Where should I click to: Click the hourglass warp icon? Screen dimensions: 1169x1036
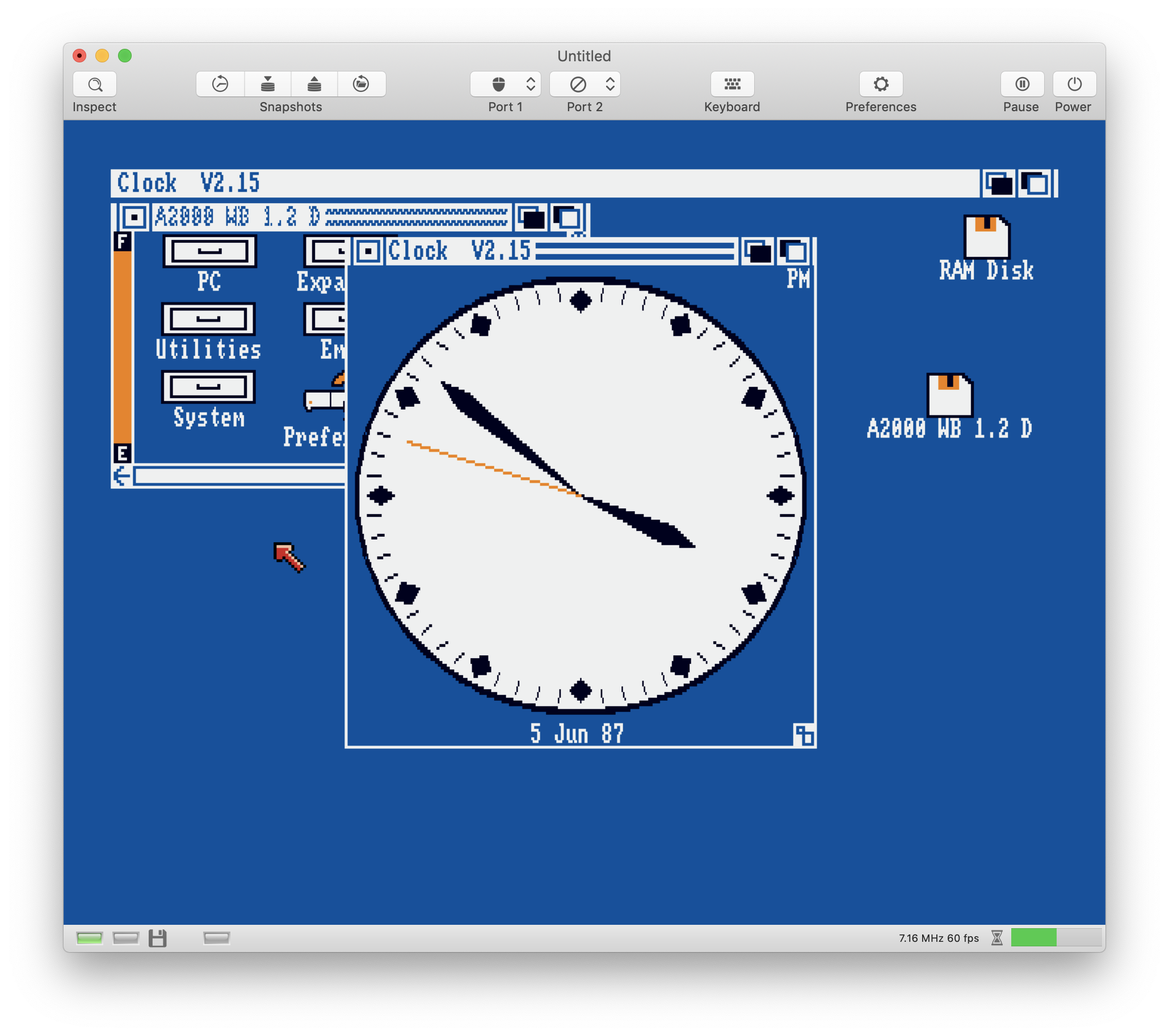click(x=997, y=938)
